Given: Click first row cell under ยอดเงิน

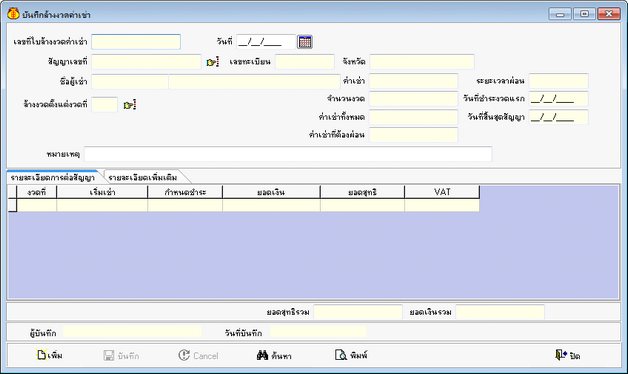Looking at the screenshot, I should (x=271, y=205).
